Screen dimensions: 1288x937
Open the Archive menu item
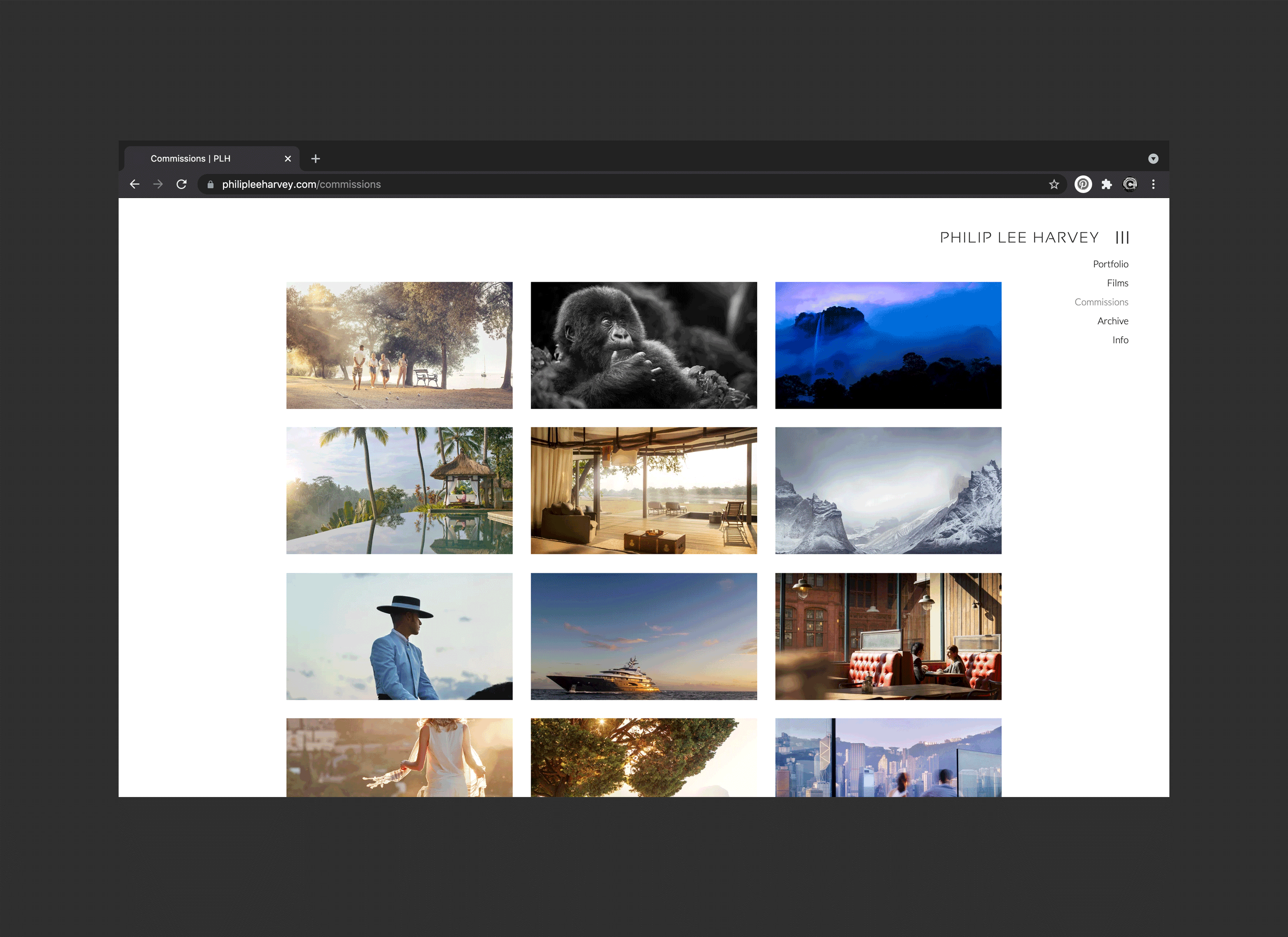tap(1113, 321)
